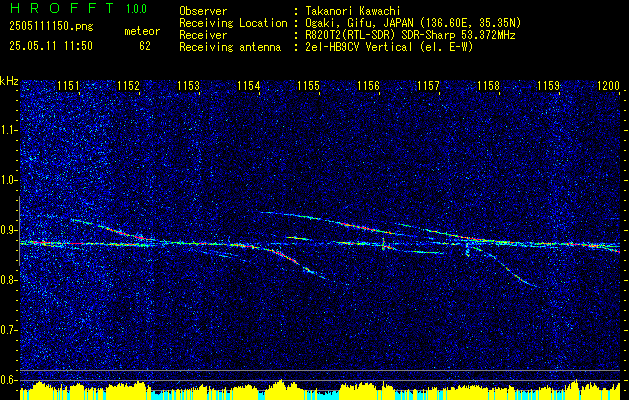Click the meteor count 62

point(145,46)
